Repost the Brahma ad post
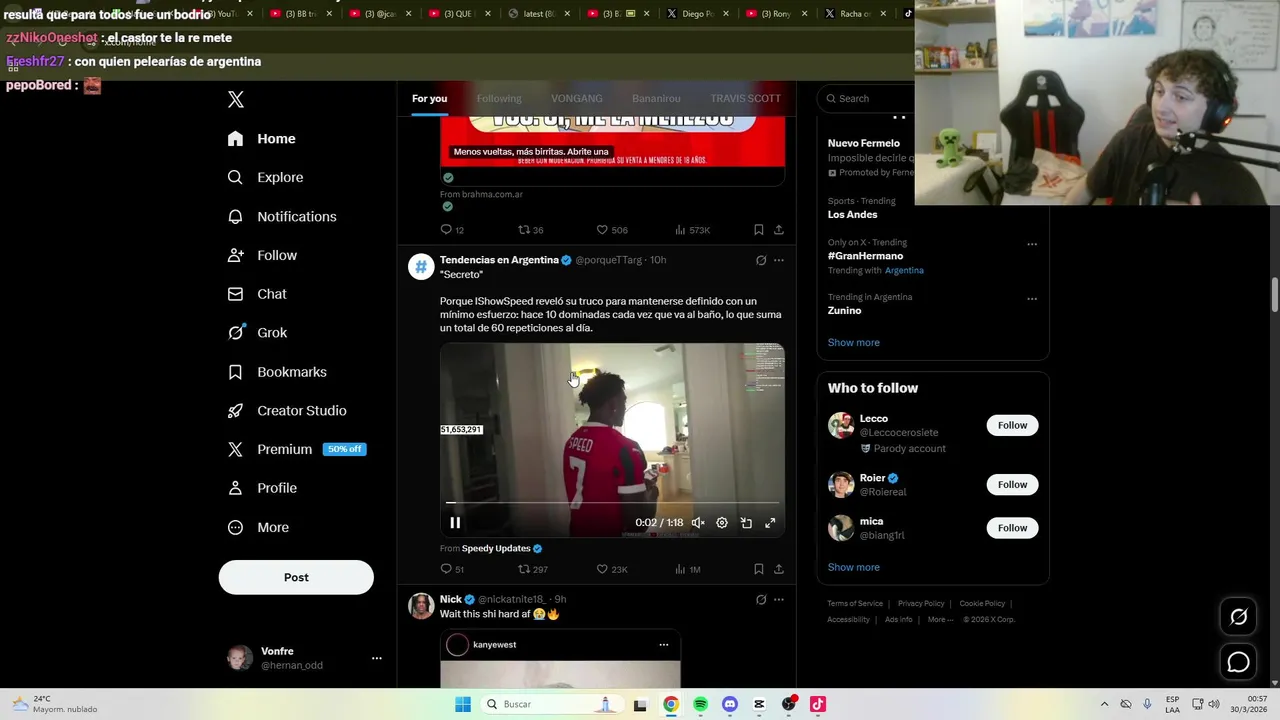This screenshot has height=720, width=1280. [x=530, y=230]
